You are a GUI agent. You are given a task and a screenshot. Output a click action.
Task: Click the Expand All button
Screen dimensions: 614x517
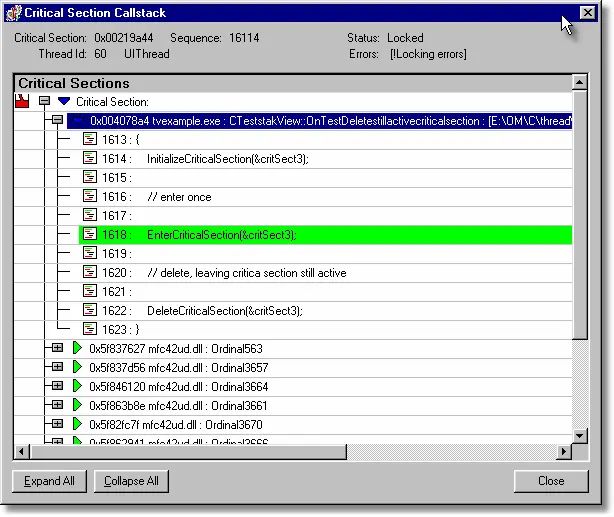[x=49, y=481]
